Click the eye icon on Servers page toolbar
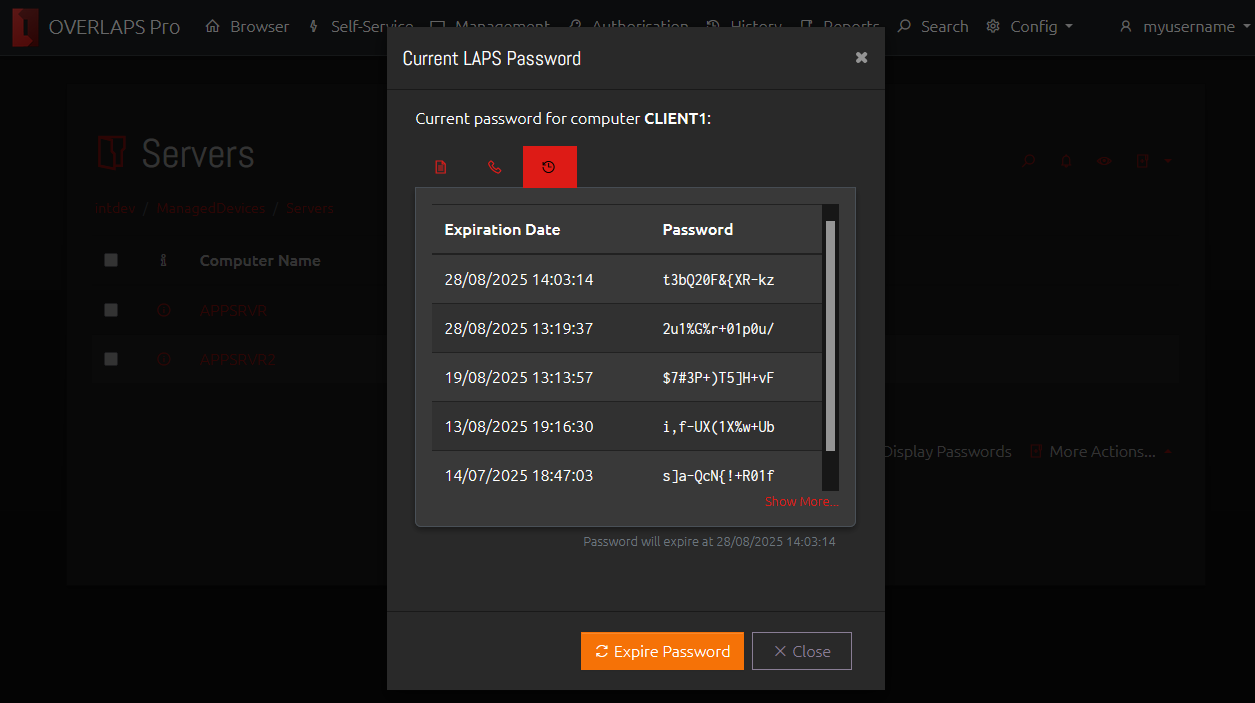The height and width of the screenshot is (703, 1255). pyautogui.click(x=1104, y=160)
